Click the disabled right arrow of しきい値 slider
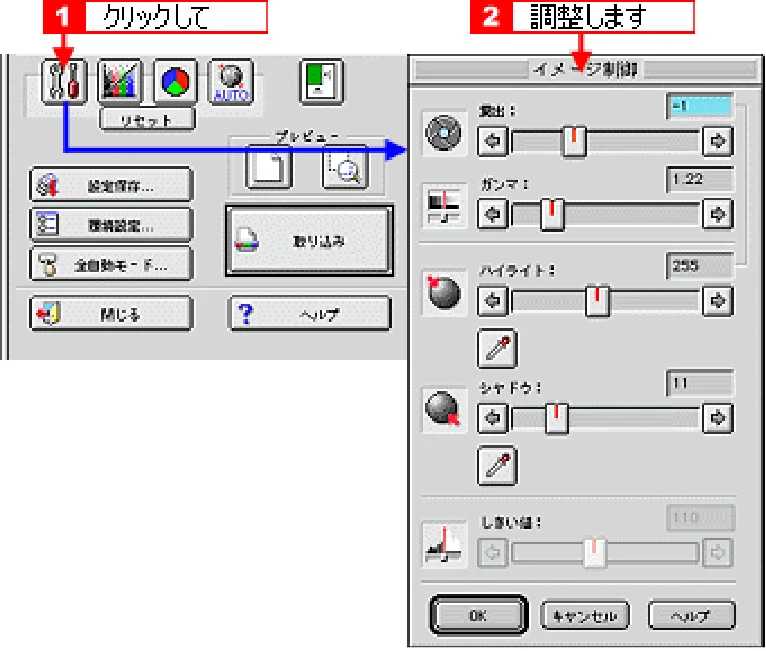The width and height of the screenshot is (766, 651). 718,553
